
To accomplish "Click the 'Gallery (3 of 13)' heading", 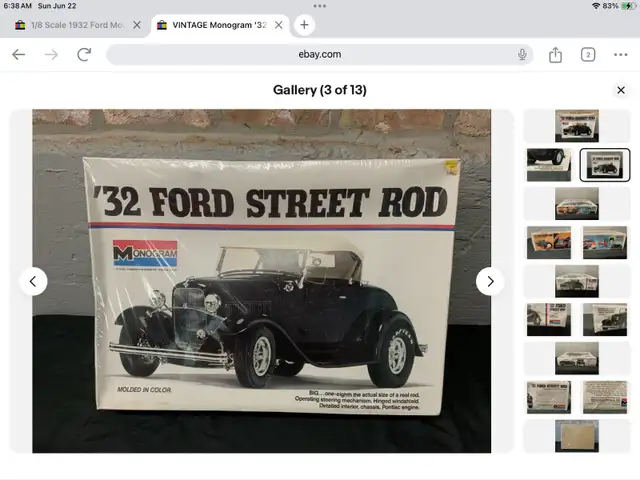I will pos(320,90).
